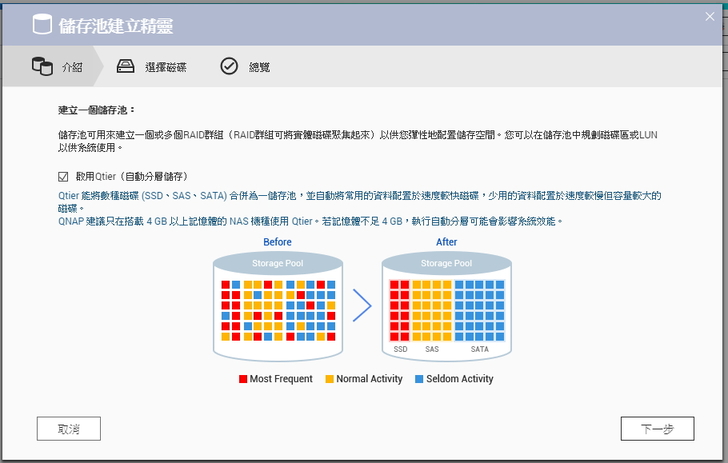Click the SAS label in After diagram
The image size is (728, 463).
click(x=432, y=349)
